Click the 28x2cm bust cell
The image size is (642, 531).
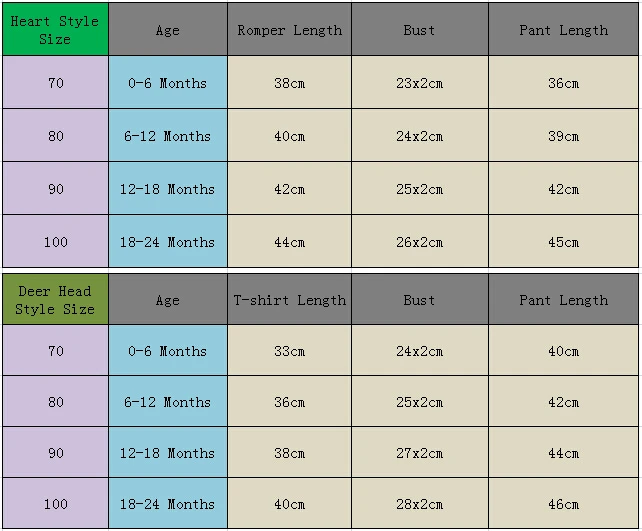pos(420,503)
